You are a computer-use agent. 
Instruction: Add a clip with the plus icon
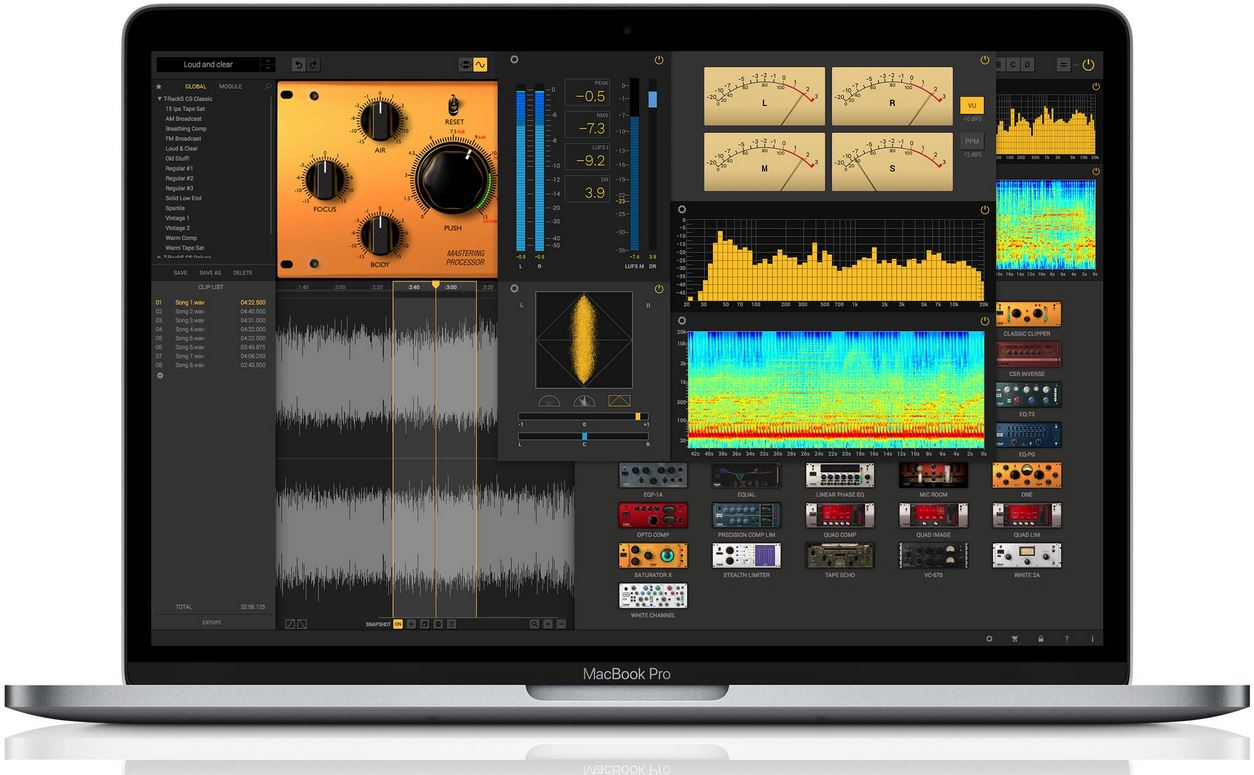[158, 375]
